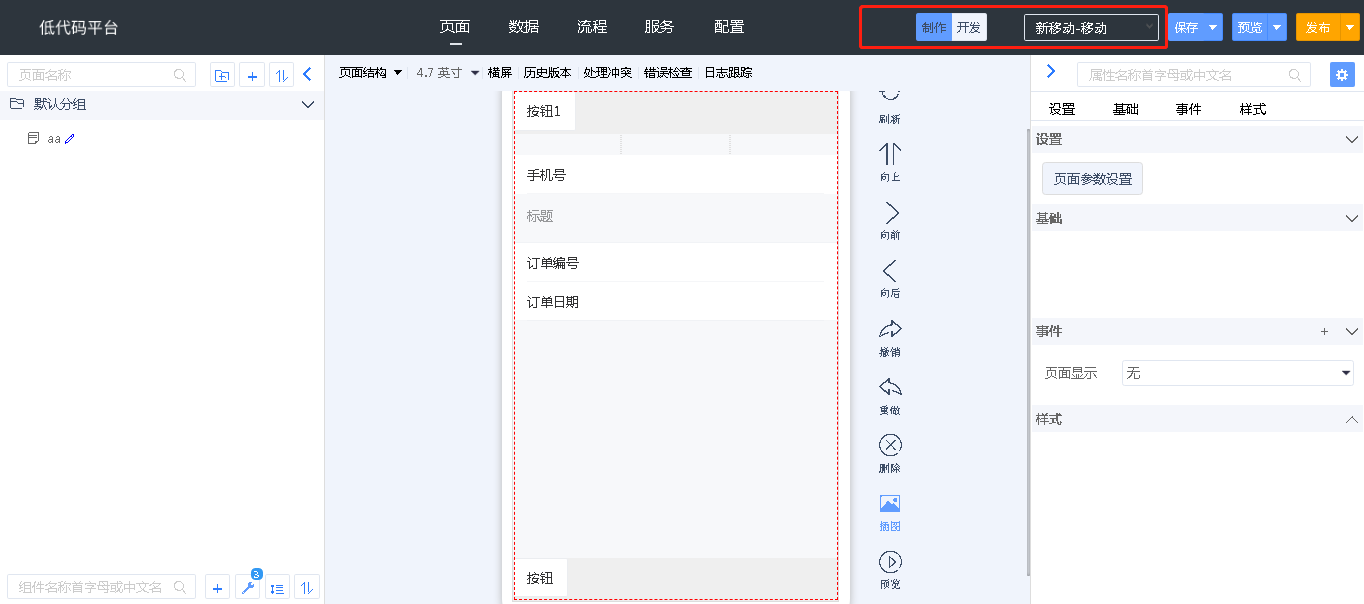Click the 撤销 undo arrow icon
Screen dimensions: 1364x604
889,329
